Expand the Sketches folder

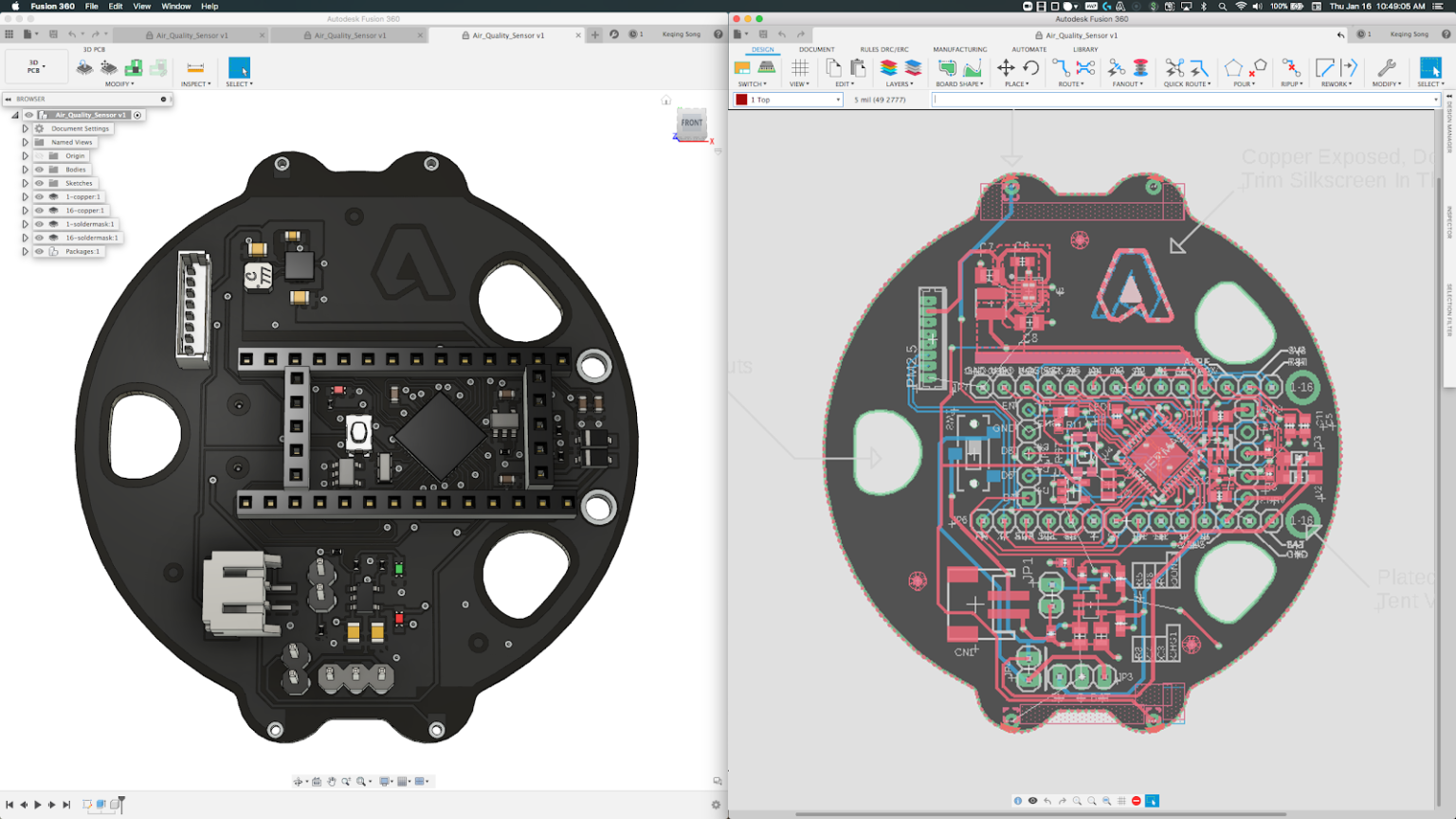point(26,183)
